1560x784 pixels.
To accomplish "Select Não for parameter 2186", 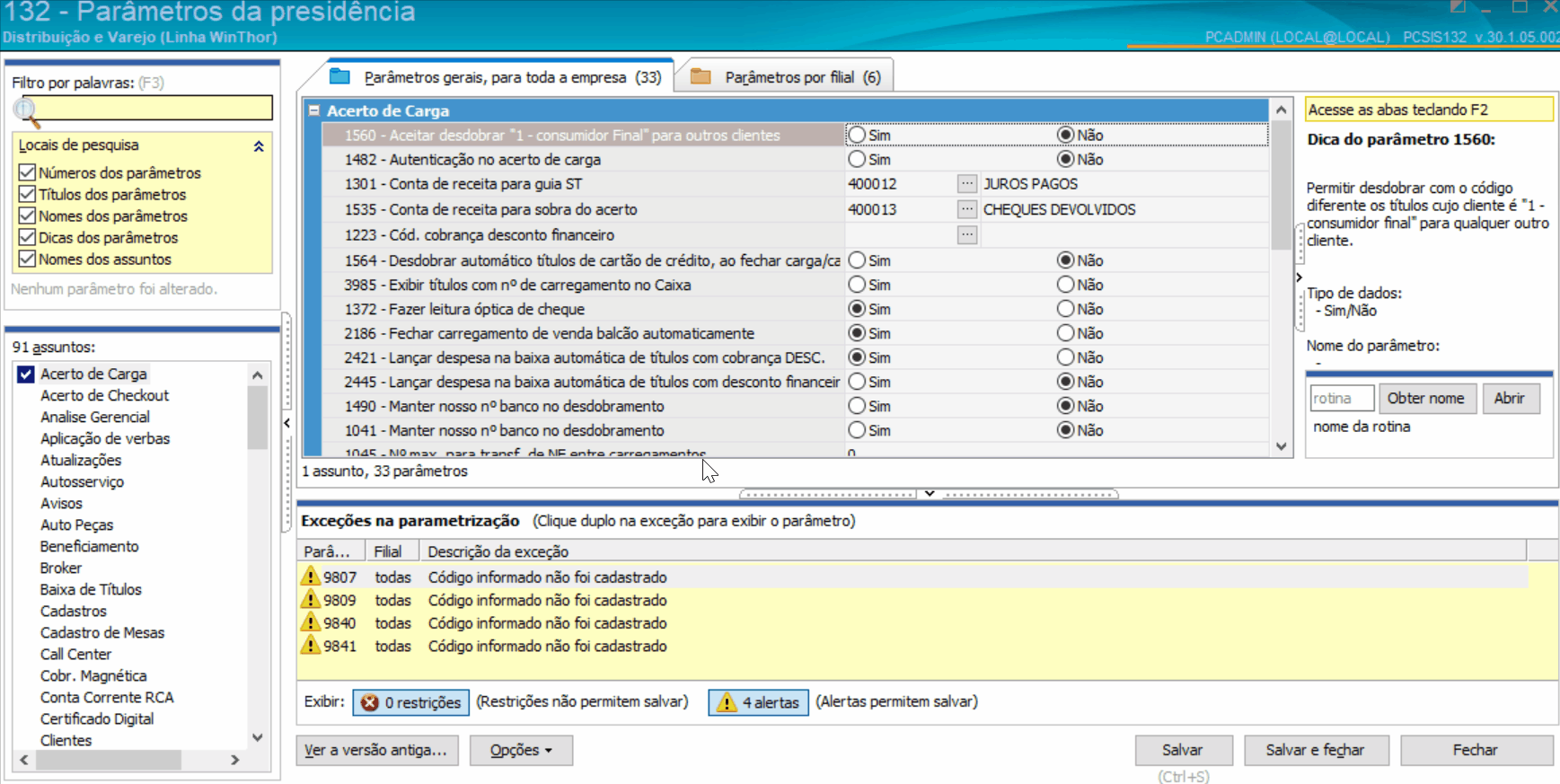I will 1066,333.
